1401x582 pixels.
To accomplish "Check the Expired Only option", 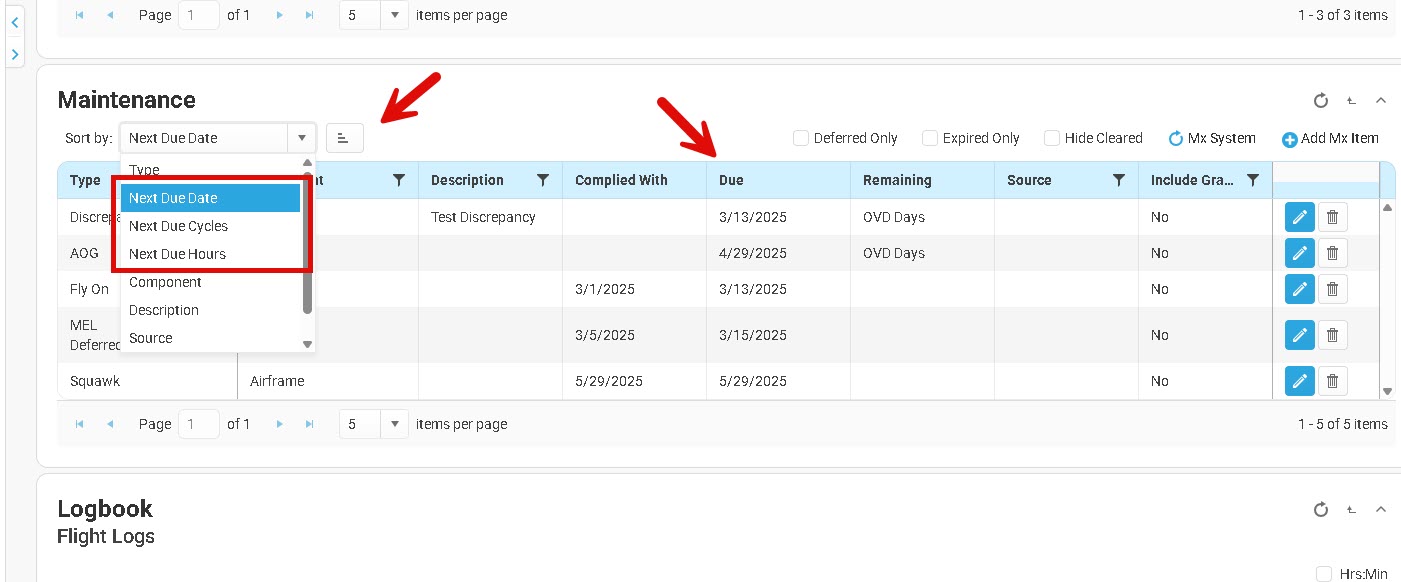I will [930, 138].
